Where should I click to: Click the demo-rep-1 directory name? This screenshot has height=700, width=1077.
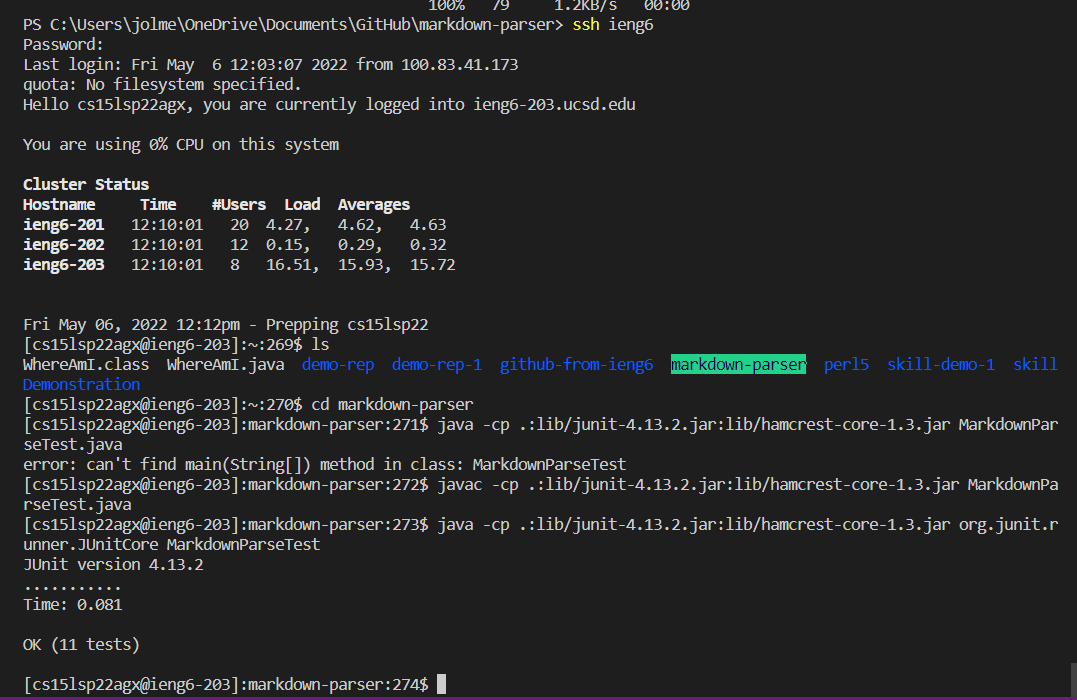click(x=436, y=365)
